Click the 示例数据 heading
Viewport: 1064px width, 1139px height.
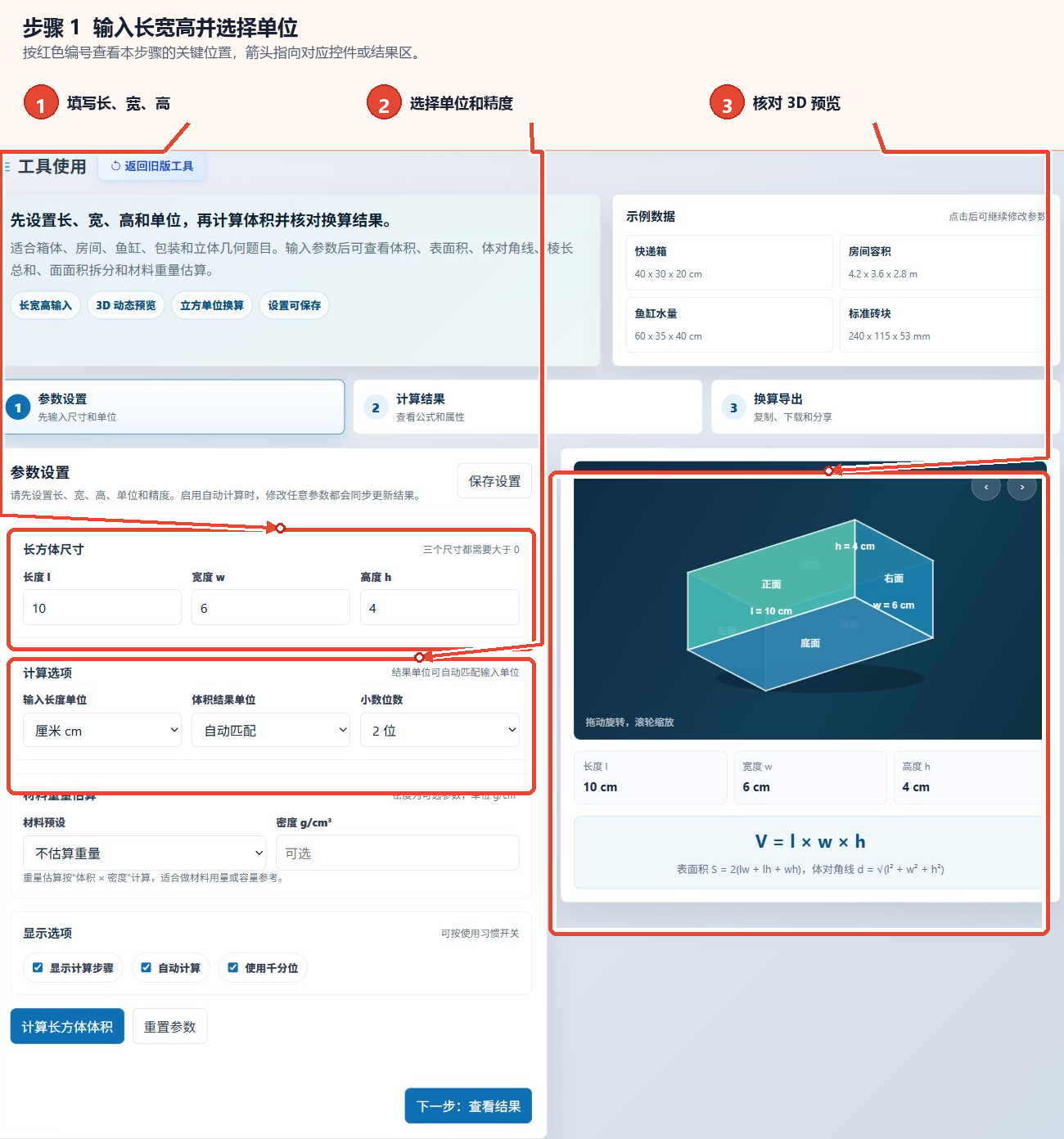pyautogui.click(x=651, y=216)
